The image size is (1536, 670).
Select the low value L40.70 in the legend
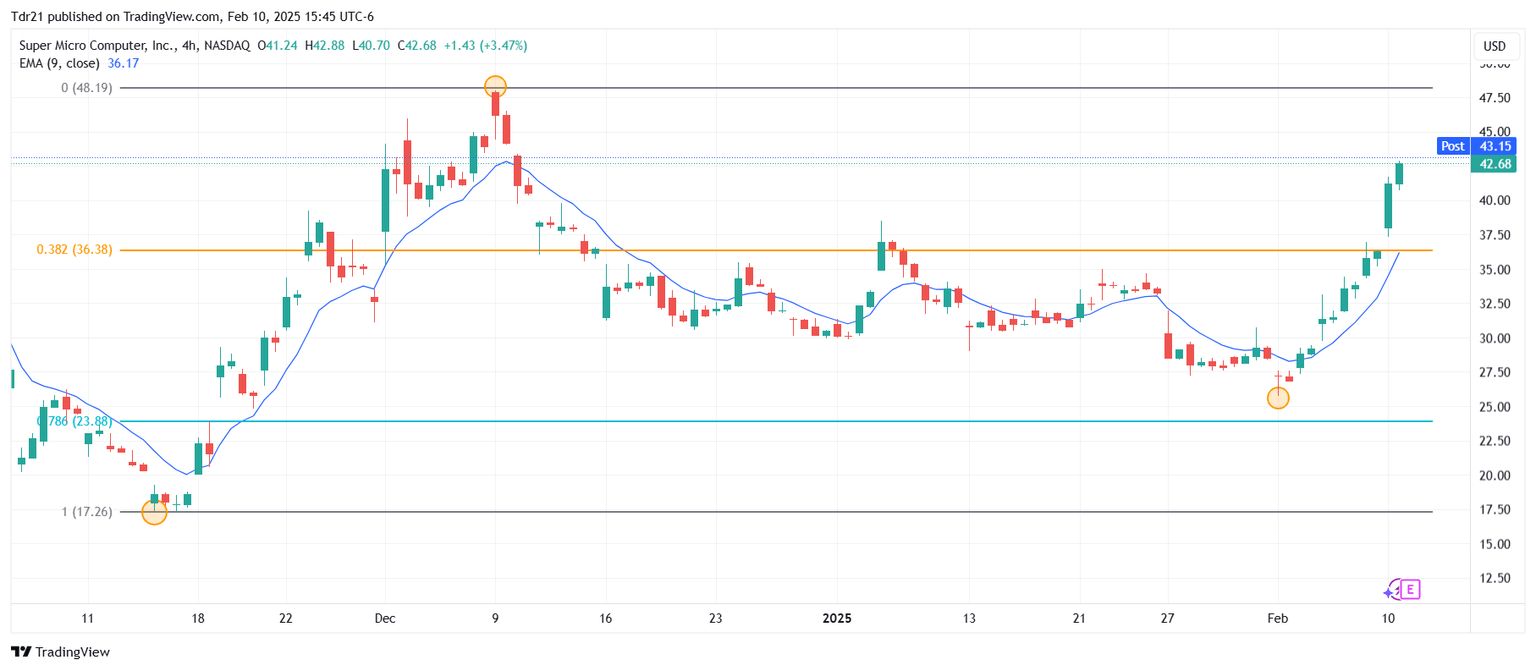coord(372,46)
